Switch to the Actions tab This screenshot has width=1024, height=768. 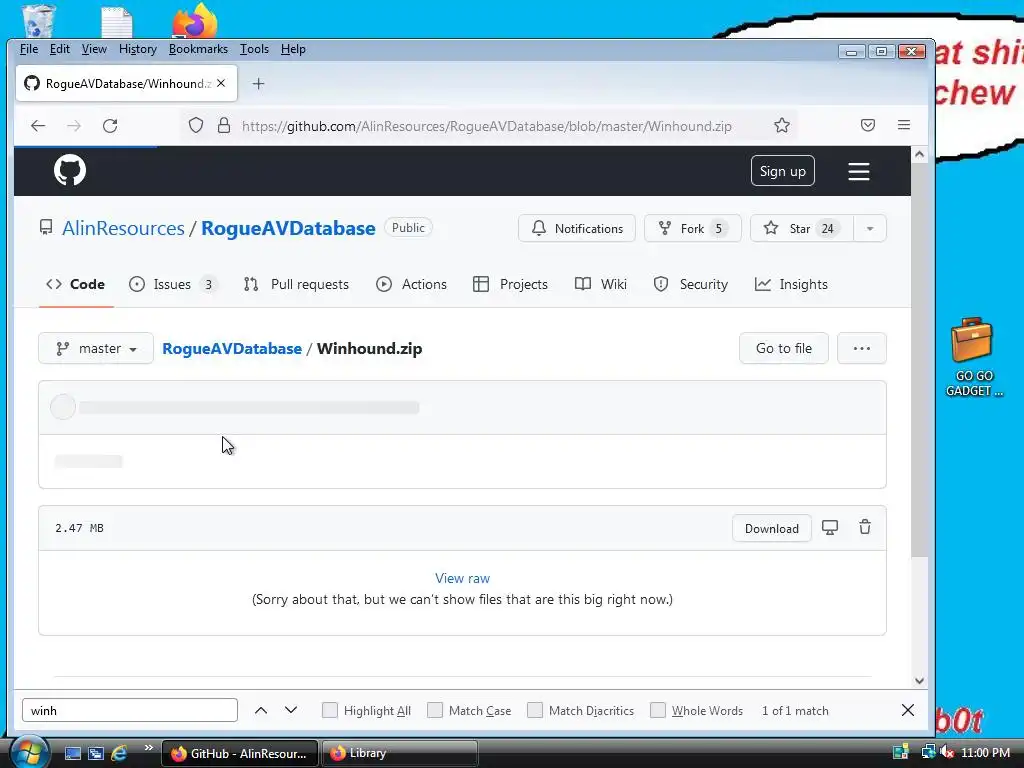(411, 284)
